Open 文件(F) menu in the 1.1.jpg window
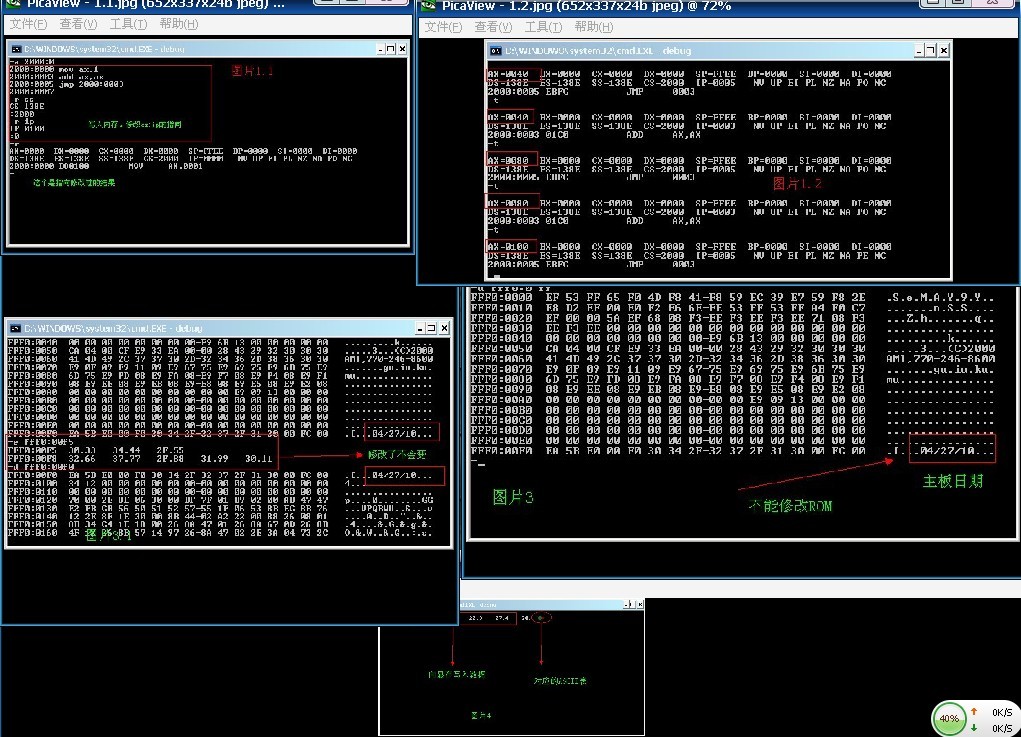Viewport: 1021px width, 737px height. (x=28, y=24)
